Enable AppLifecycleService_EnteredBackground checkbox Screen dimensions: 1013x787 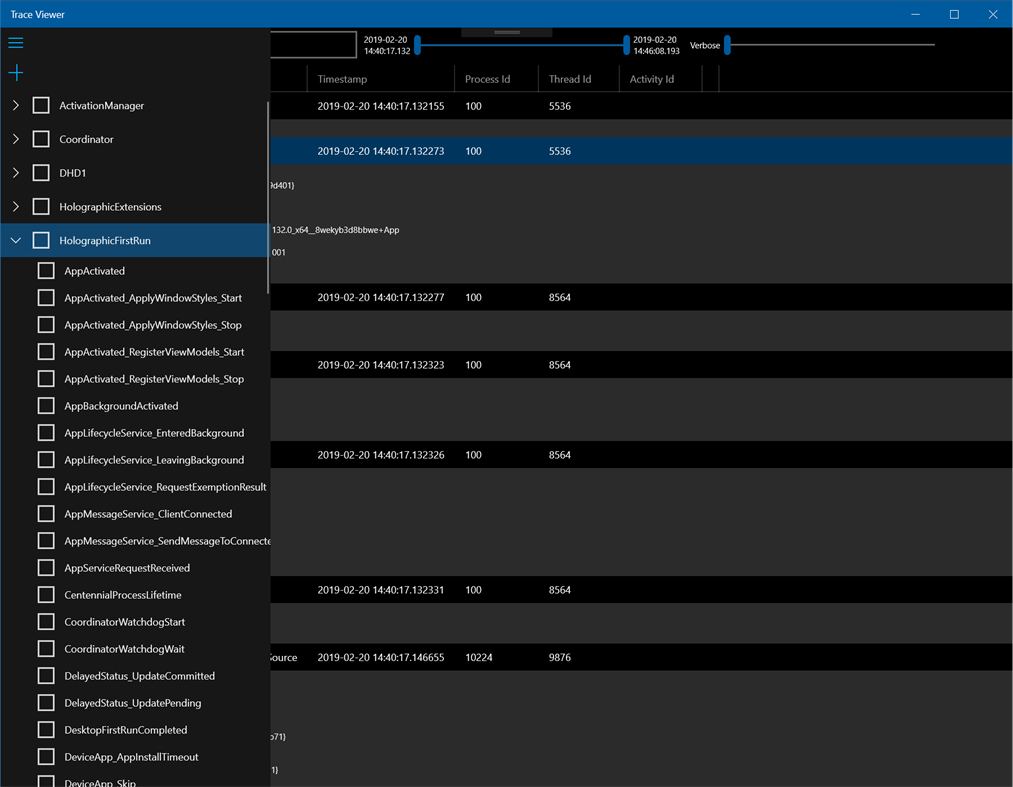pos(46,433)
